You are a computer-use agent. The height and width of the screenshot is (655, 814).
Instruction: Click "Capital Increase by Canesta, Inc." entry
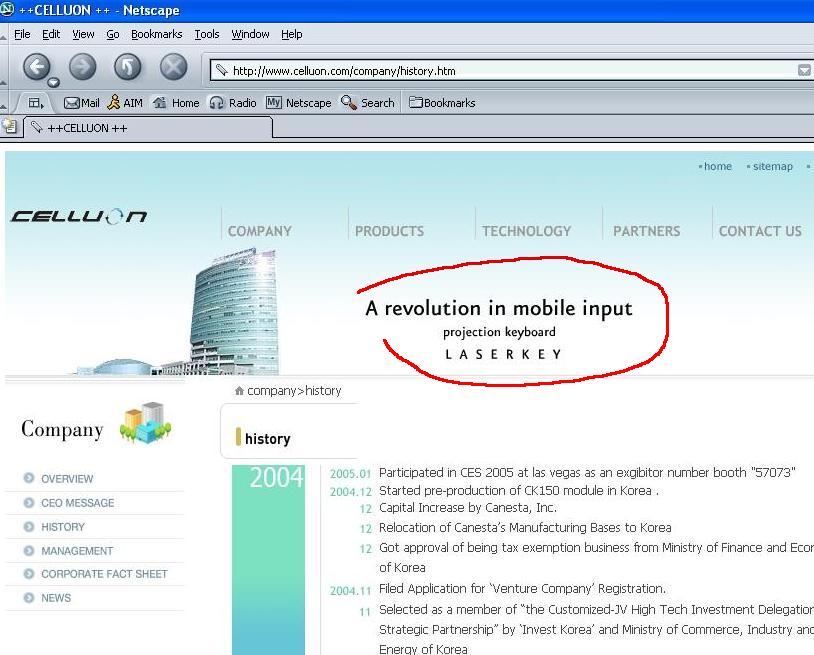(x=468, y=508)
